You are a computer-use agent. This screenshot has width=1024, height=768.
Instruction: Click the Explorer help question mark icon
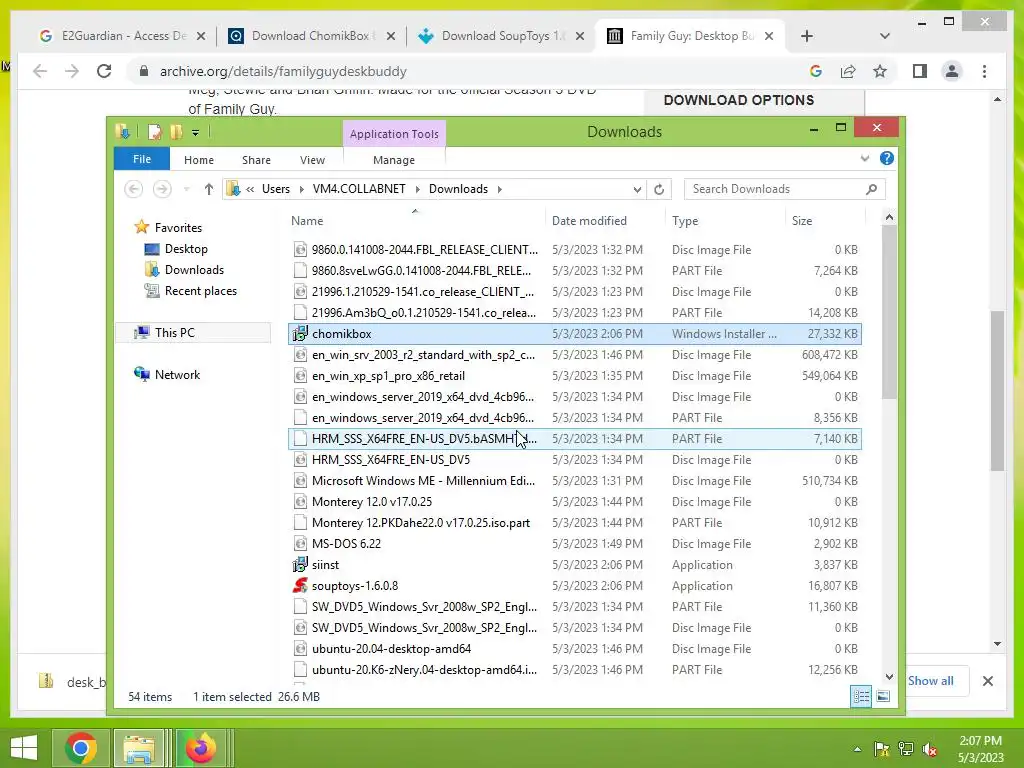click(886, 158)
